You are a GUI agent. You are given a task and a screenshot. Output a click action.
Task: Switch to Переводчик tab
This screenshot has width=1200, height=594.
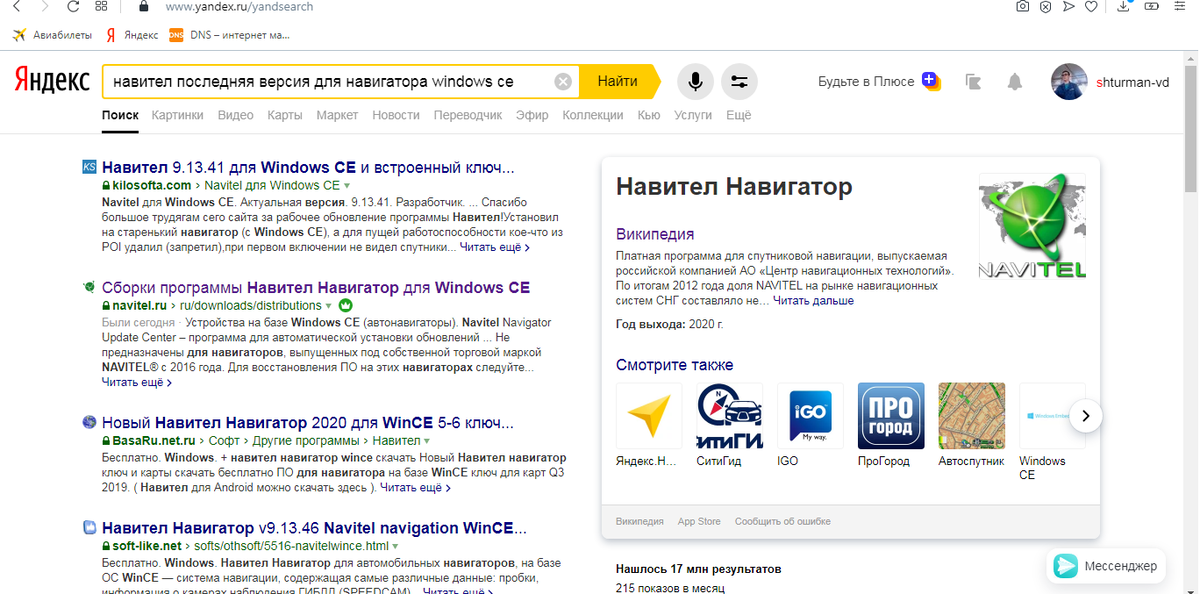[468, 115]
